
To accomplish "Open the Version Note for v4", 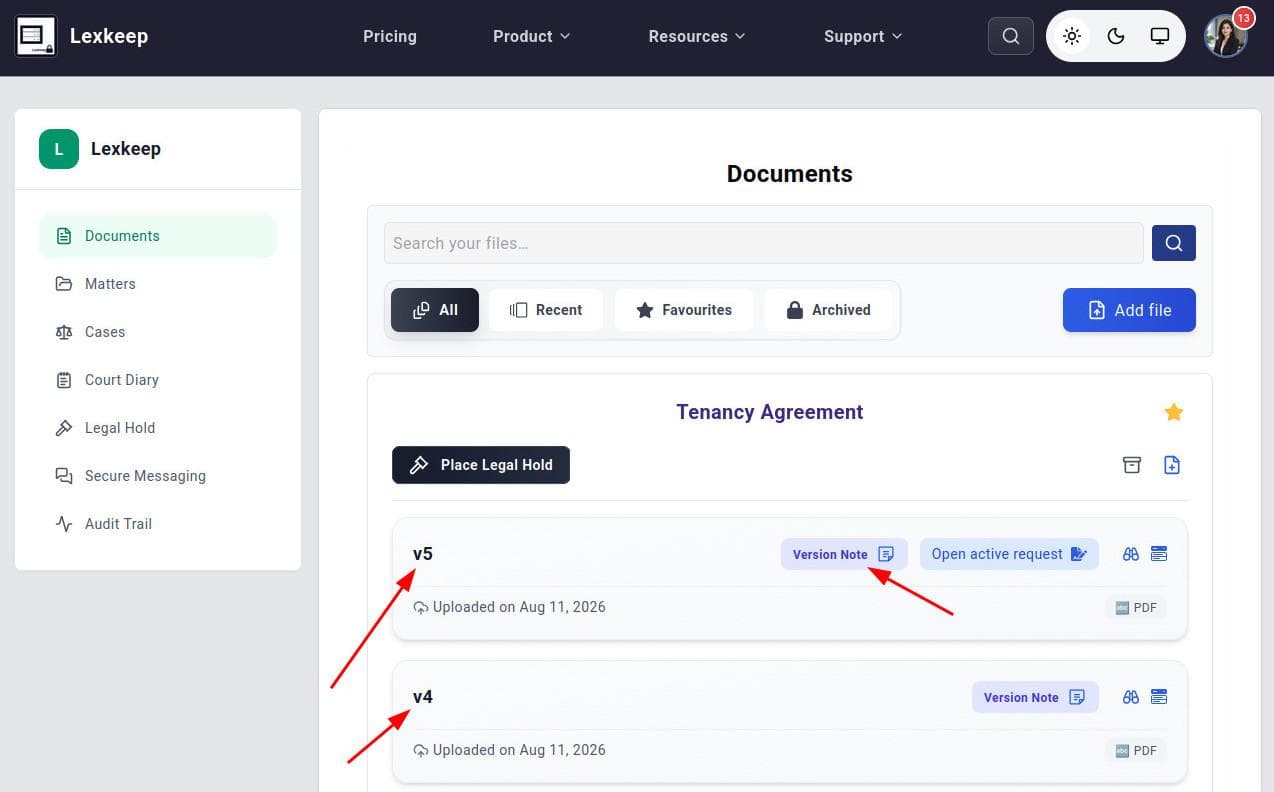I will [1035, 697].
